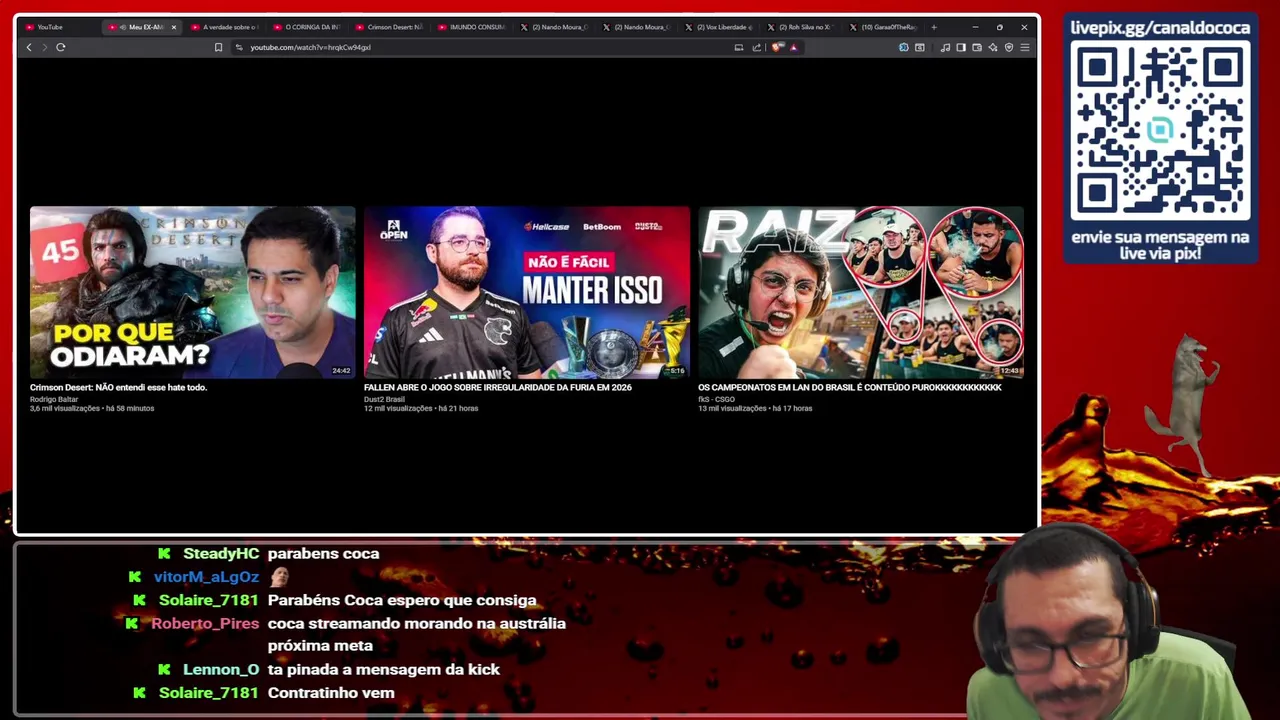This screenshot has width=1280, height=720.
Task: Click the picture-in-picture extension icon
Action: [919, 47]
